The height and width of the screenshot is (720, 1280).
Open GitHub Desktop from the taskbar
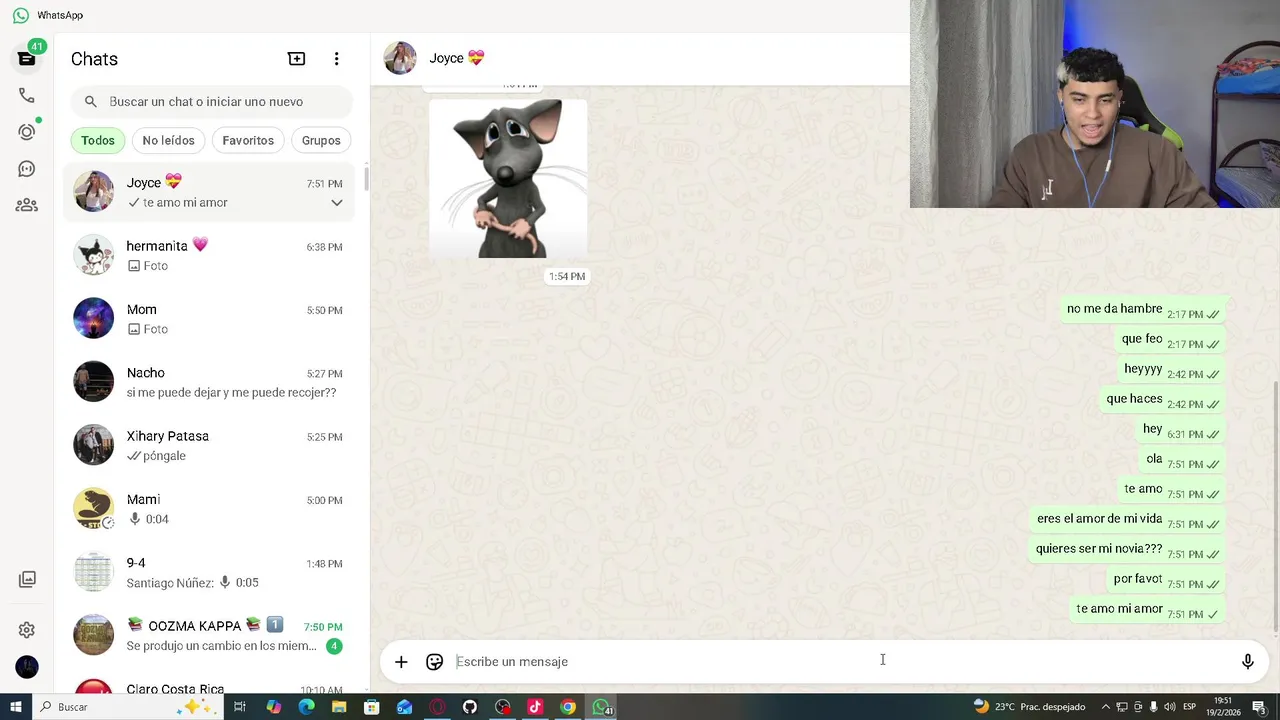[470, 707]
